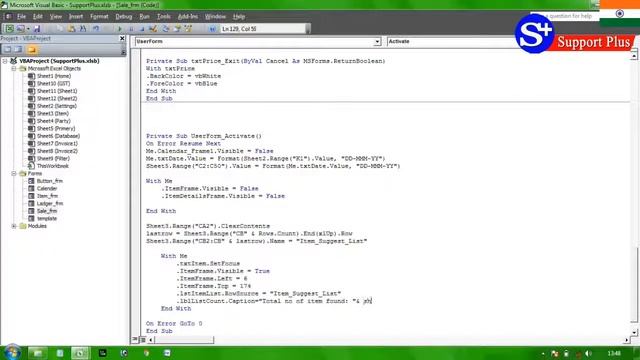The width and height of the screenshot is (640, 360).
Task: Select the template form
Action: [x=47, y=218]
